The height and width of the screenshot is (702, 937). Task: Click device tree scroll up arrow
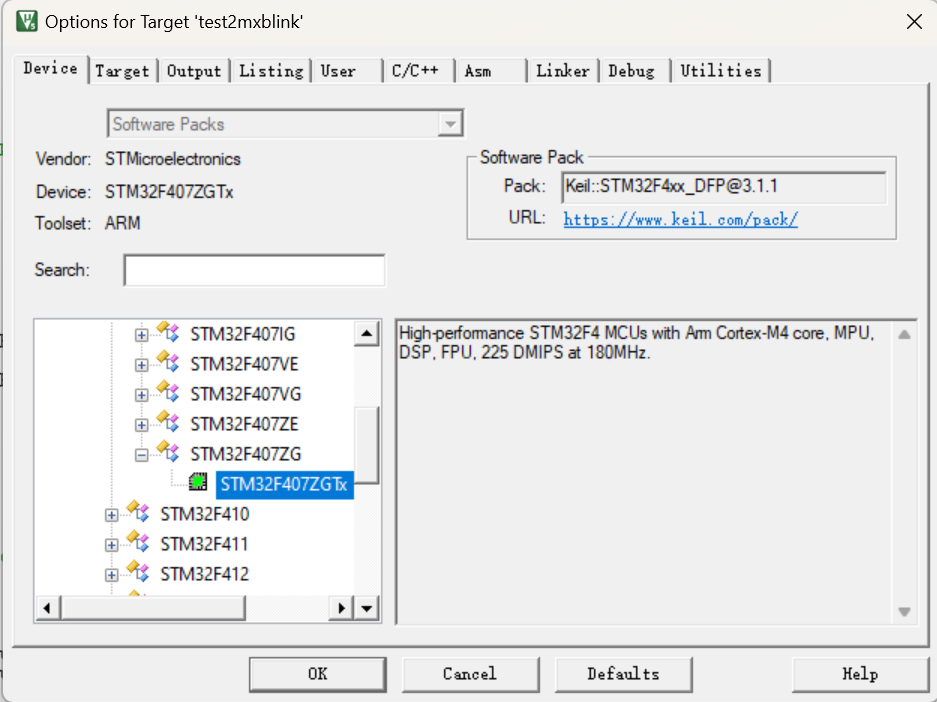coord(367,333)
